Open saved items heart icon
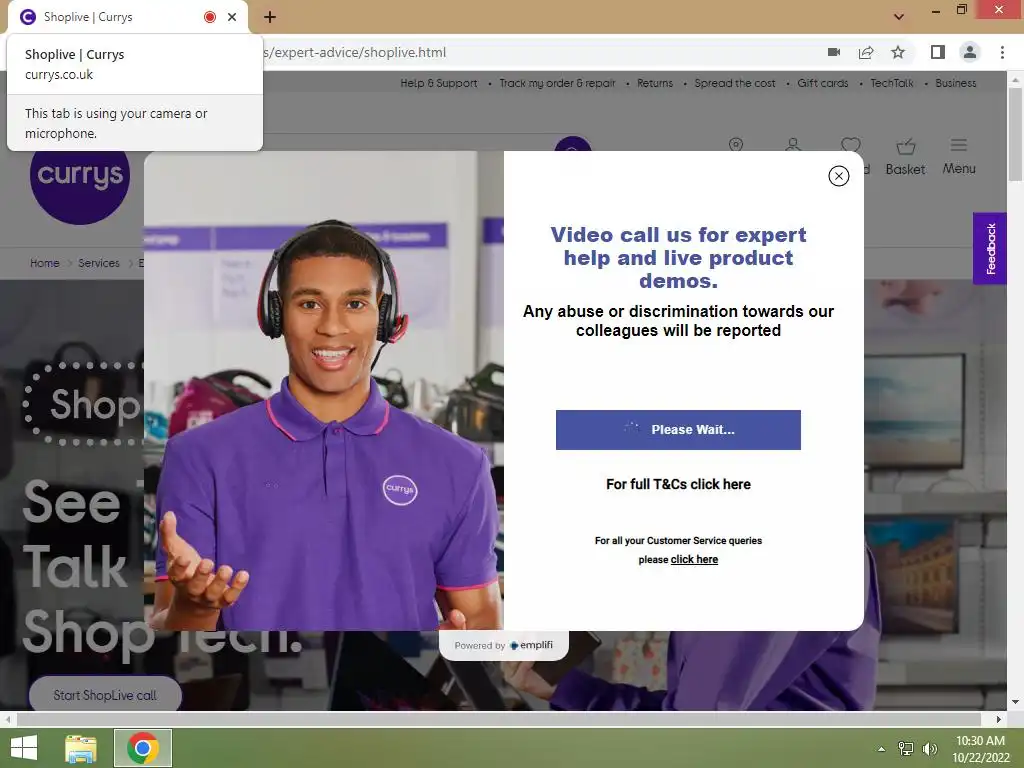 [x=850, y=145]
